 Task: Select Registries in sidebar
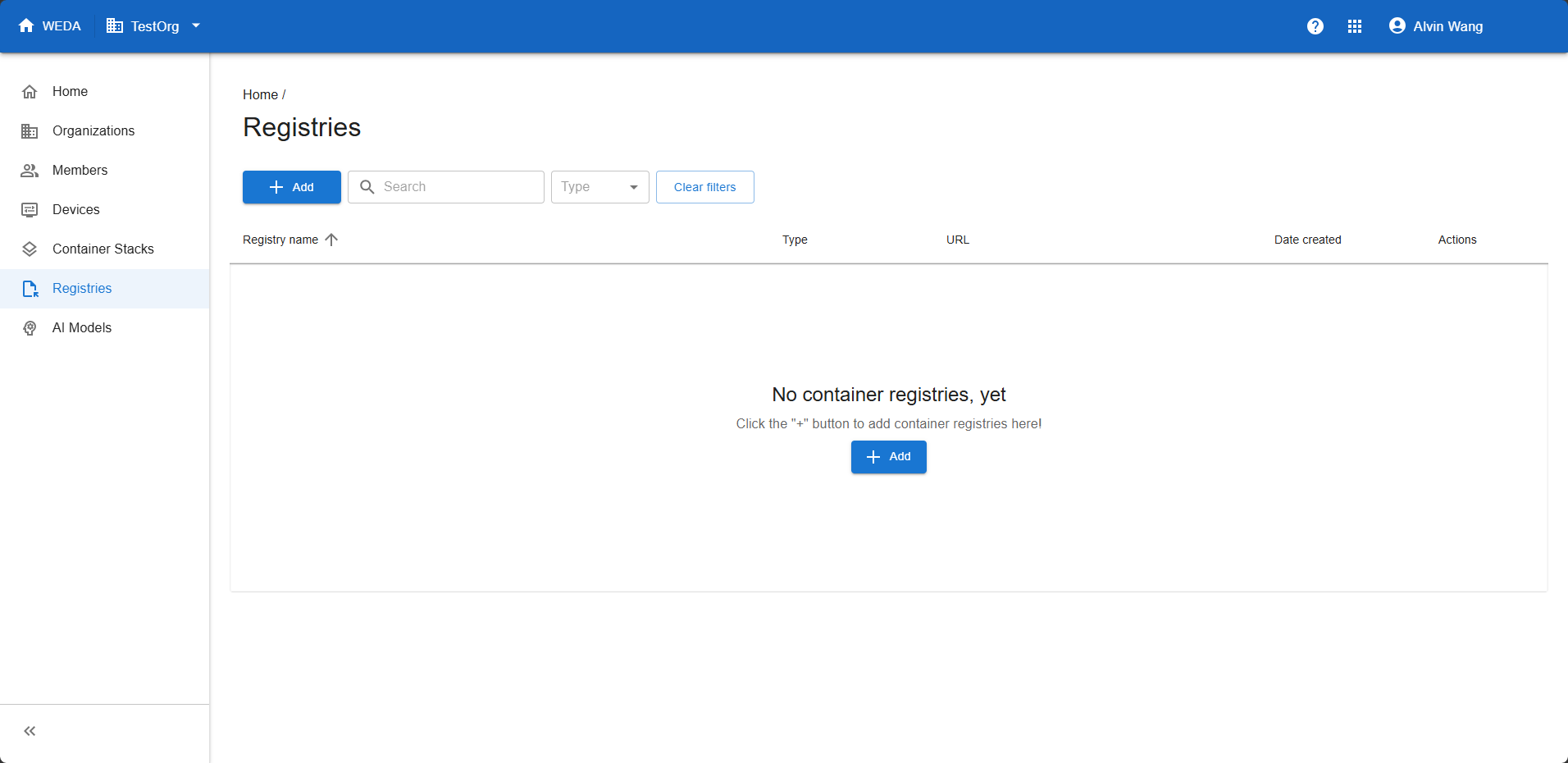[105, 289]
